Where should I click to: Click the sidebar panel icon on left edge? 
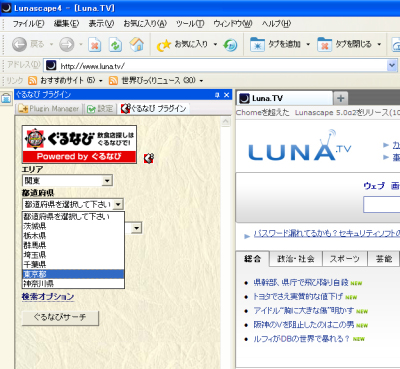pyautogui.click(x=6, y=98)
